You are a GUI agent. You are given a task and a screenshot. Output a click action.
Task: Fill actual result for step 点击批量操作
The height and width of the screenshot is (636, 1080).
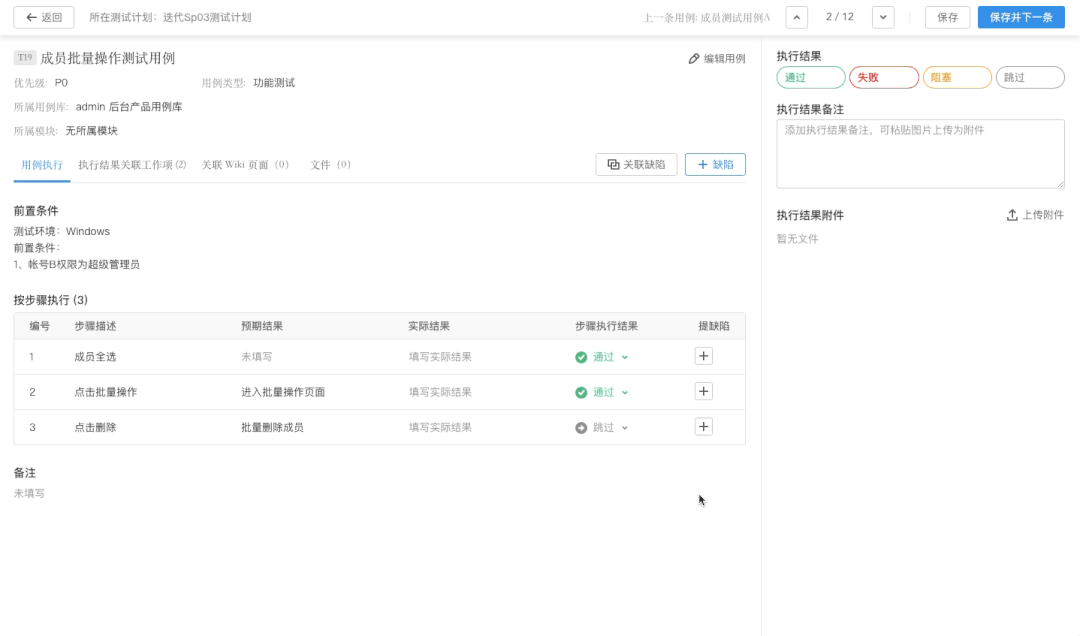click(x=440, y=392)
